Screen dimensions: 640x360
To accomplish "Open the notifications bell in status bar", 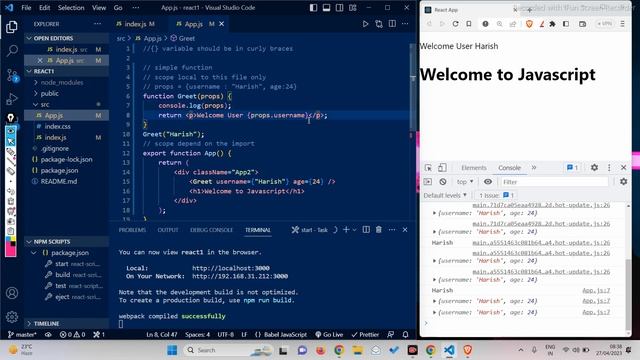I will 405,335.
